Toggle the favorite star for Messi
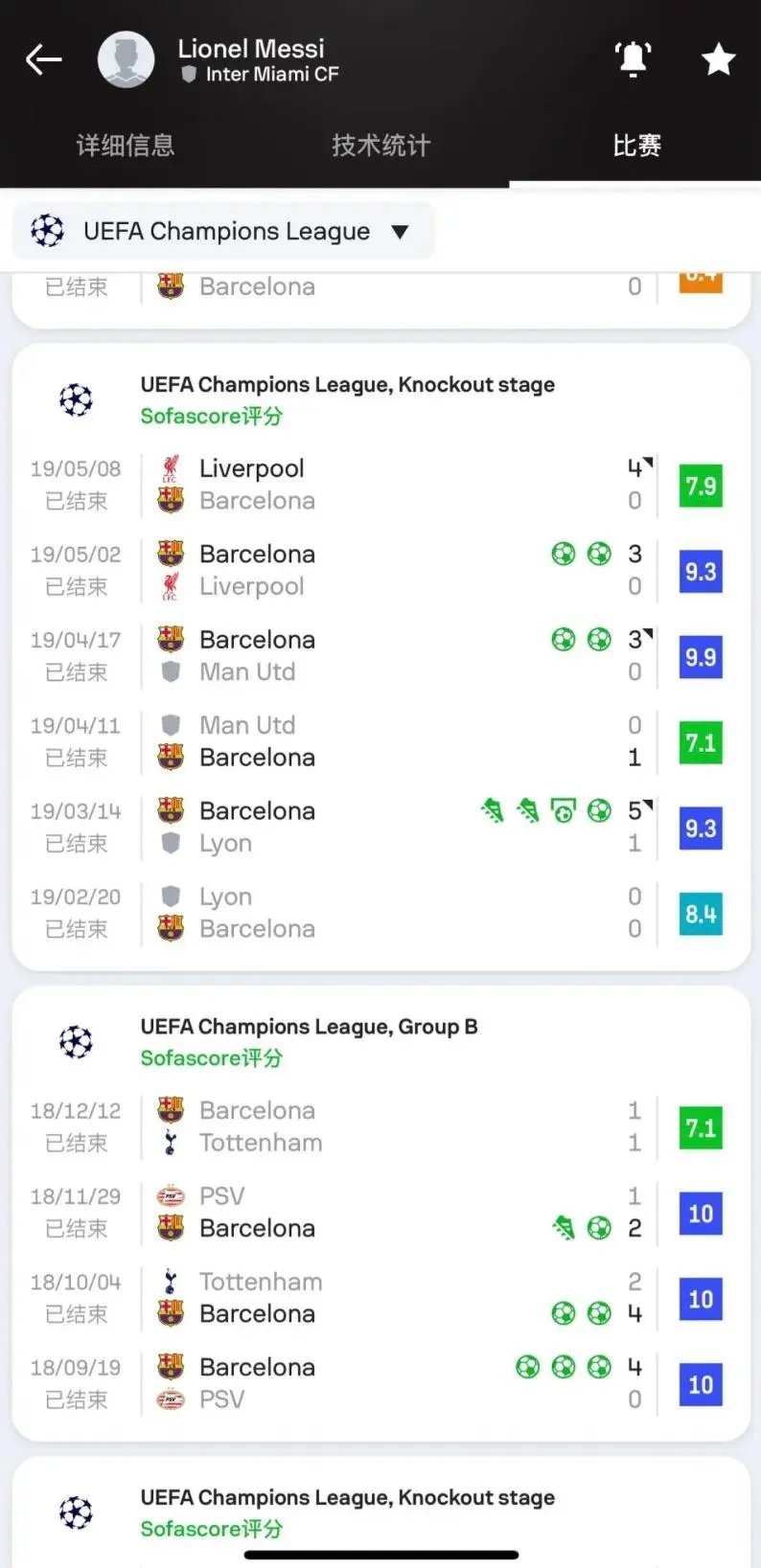Viewport: 761px width, 1568px height. (x=718, y=59)
